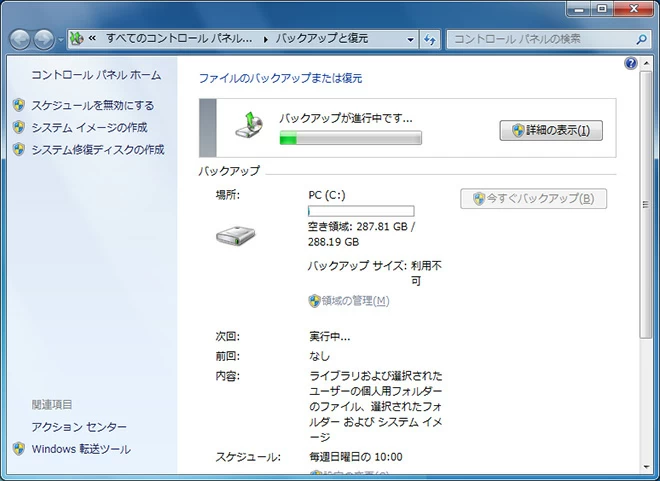Expand the address bar previous locations dropdown
This screenshot has width=660, height=481.
tap(410, 39)
